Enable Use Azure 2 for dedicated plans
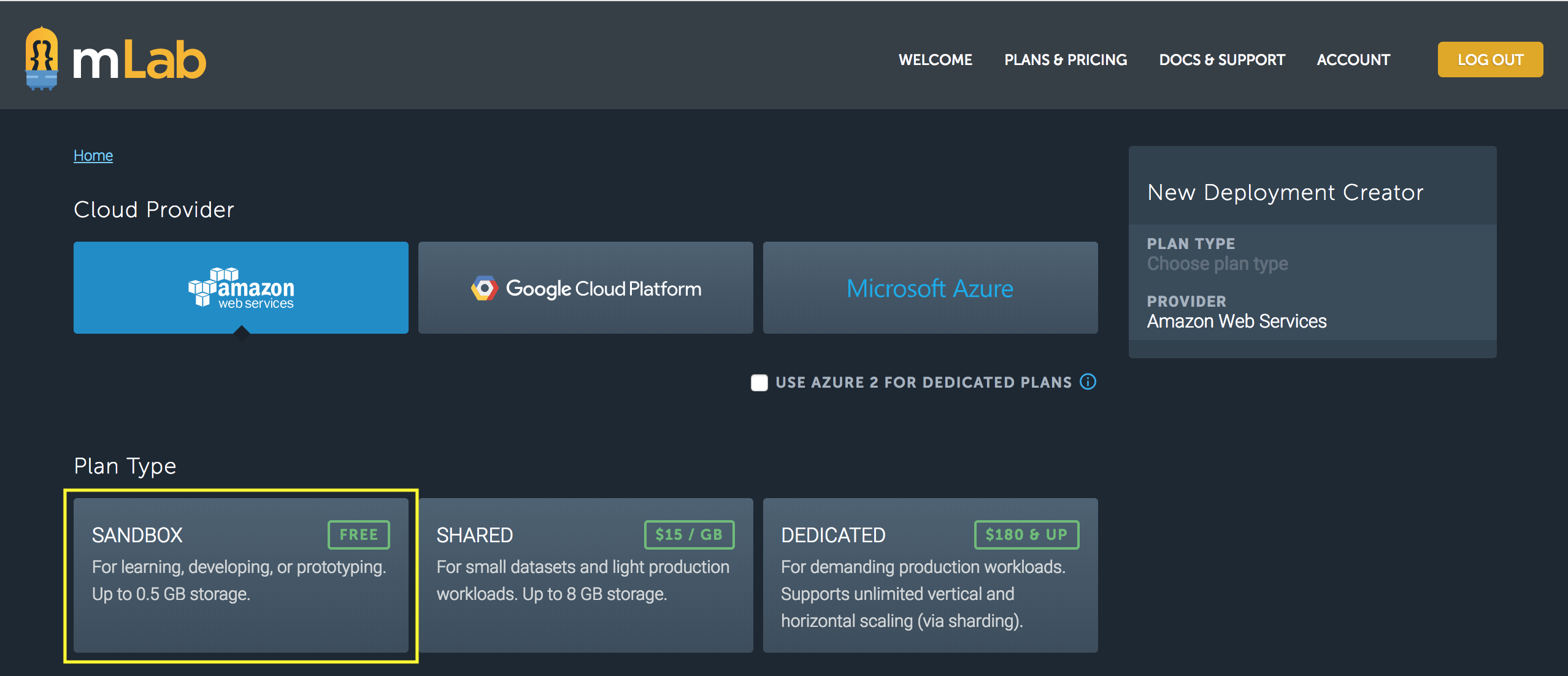Screen dimensions: 1568x676 point(759,382)
